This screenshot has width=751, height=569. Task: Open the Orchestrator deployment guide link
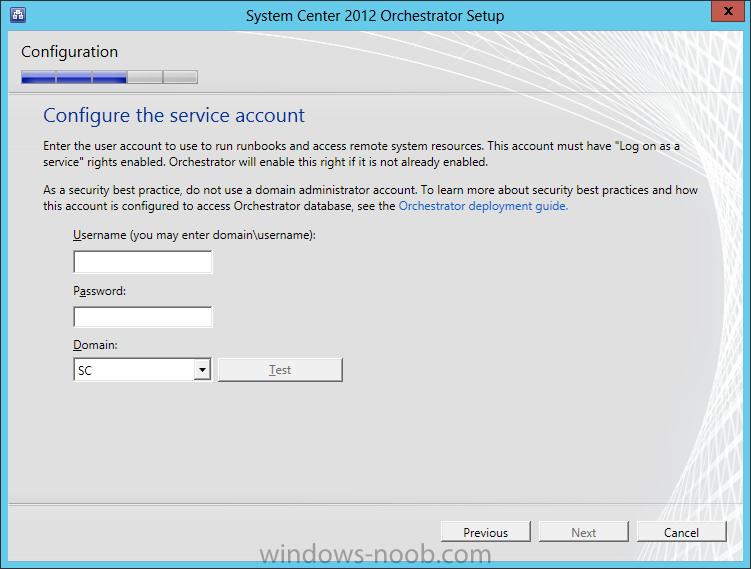point(483,206)
